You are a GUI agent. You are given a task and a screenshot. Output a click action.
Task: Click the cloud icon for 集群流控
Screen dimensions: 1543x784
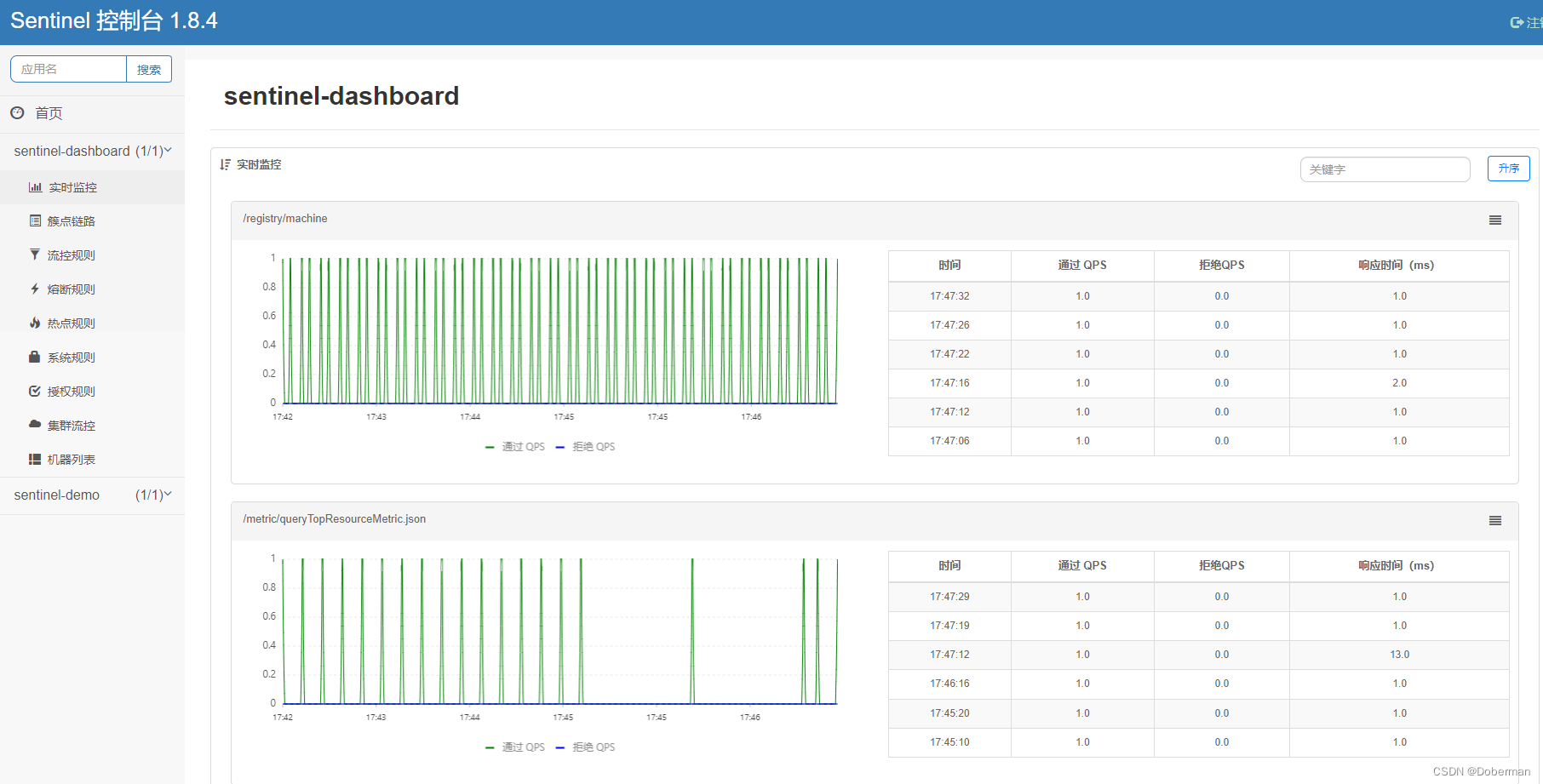tap(35, 423)
